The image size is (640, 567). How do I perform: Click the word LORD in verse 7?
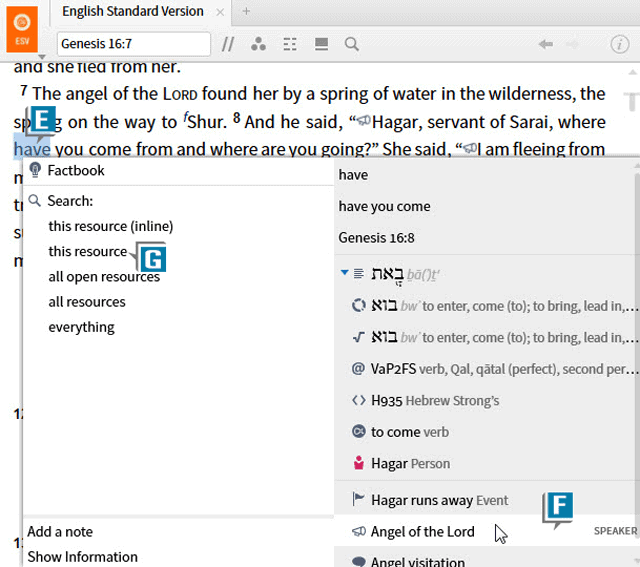180,94
